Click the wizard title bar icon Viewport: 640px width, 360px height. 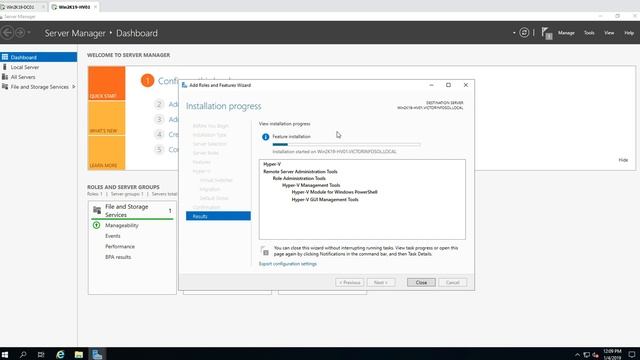(184, 85)
